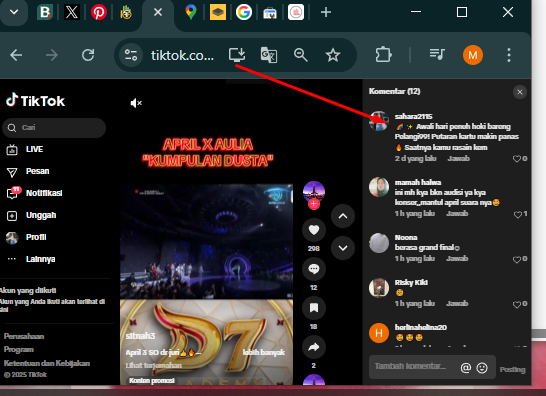This screenshot has width=546, height=396.
Task: Click the install app icon
Action: pos(237,55)
